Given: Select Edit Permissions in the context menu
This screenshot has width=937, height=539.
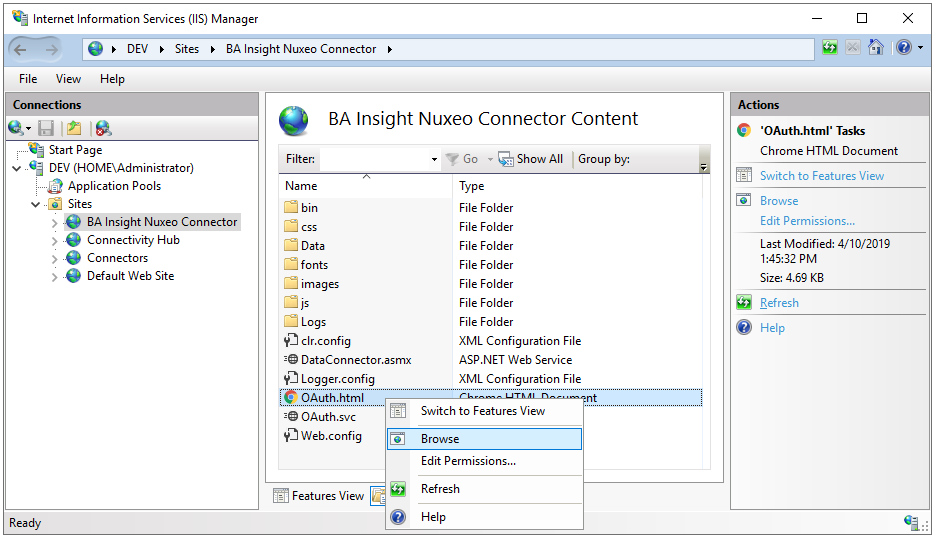Looking at the screenshot, I should [468, 461].
